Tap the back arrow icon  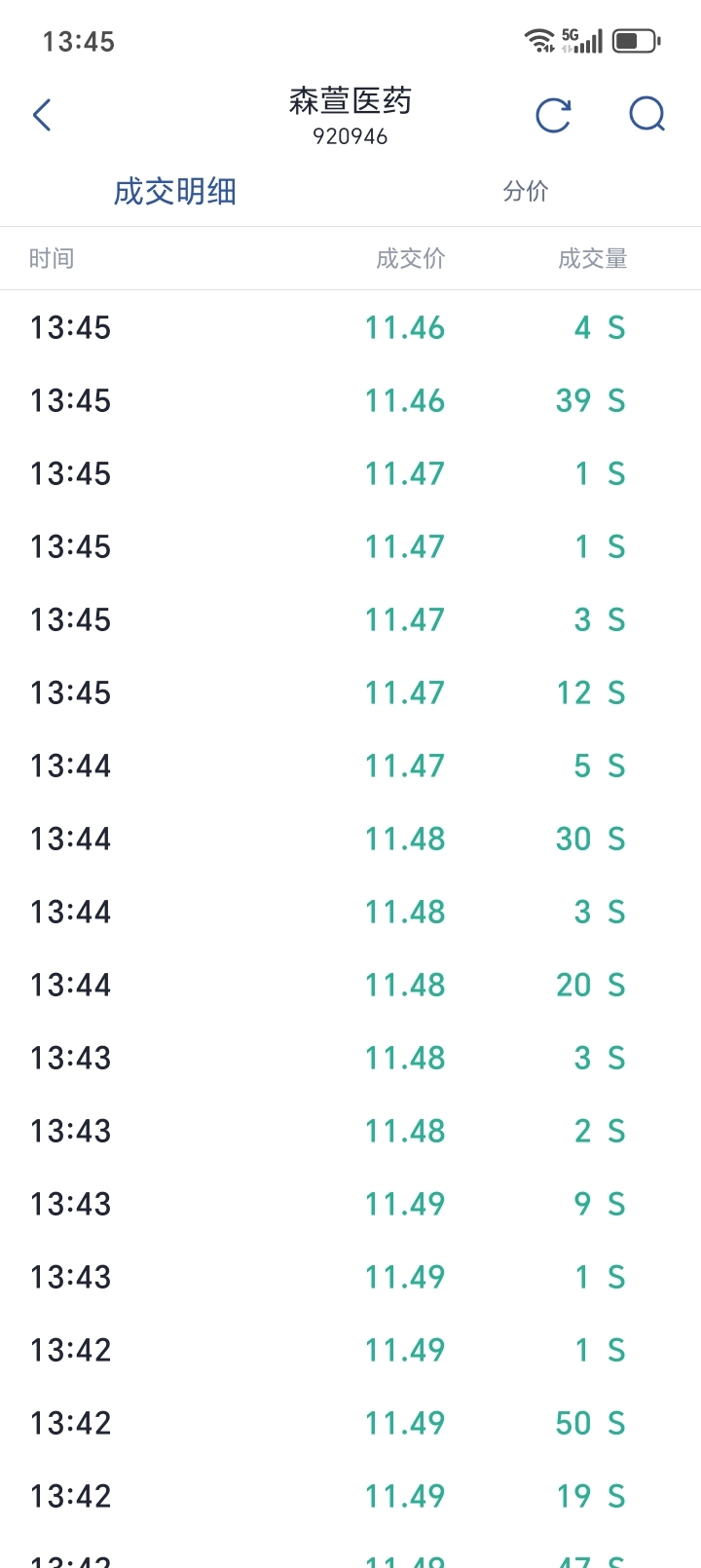coord(42,115)
